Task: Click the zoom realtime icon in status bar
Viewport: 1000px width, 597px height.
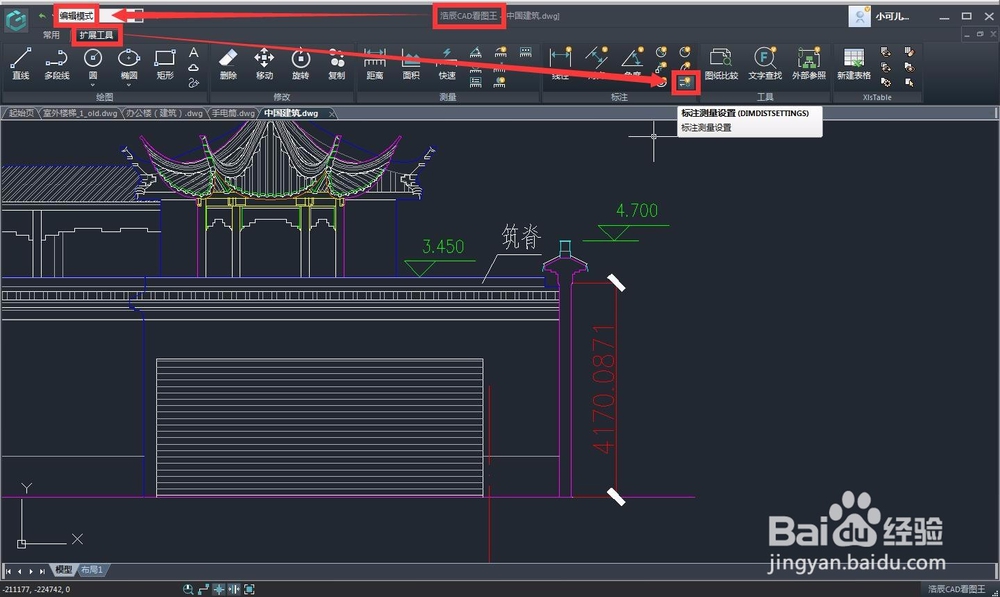Action: 188,589
